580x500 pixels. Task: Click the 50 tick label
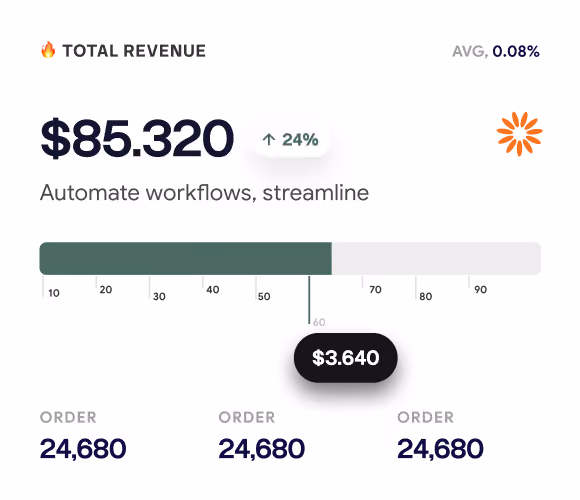(264, 296)
